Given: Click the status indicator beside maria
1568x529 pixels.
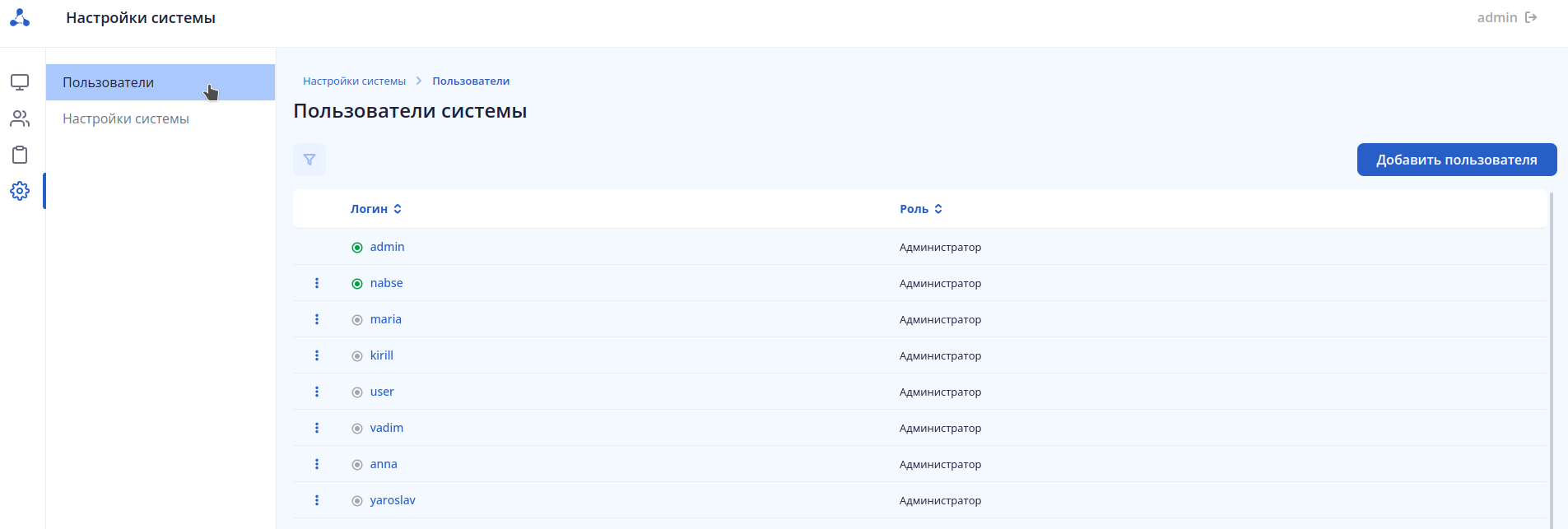Looking at the screenshot, I should 357,320.
